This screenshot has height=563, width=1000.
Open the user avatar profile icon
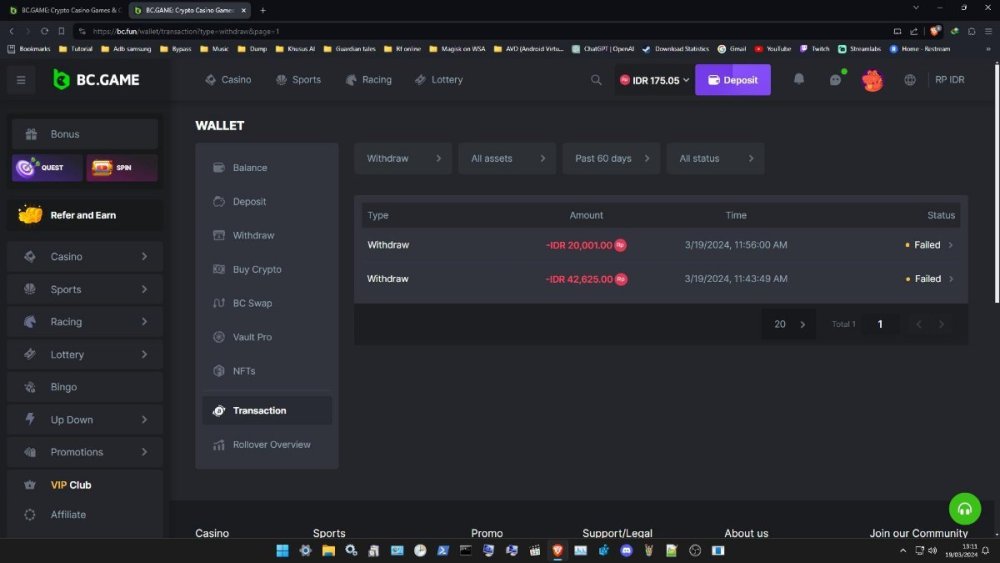pos(872,80)
